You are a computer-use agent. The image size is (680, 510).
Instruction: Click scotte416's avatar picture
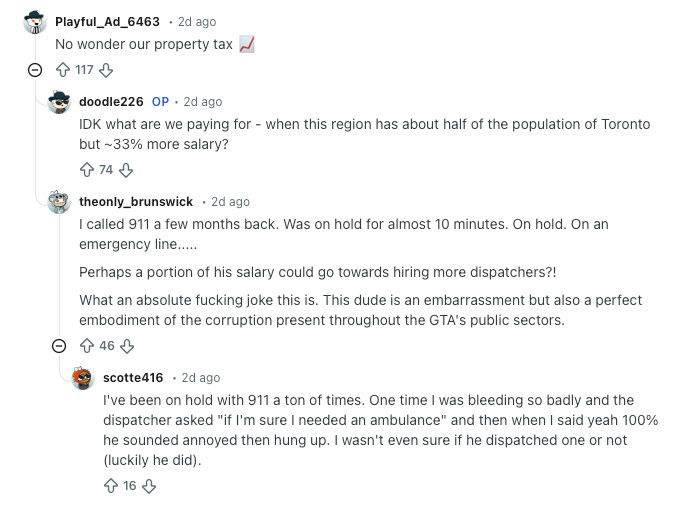(x=83, y=378)
